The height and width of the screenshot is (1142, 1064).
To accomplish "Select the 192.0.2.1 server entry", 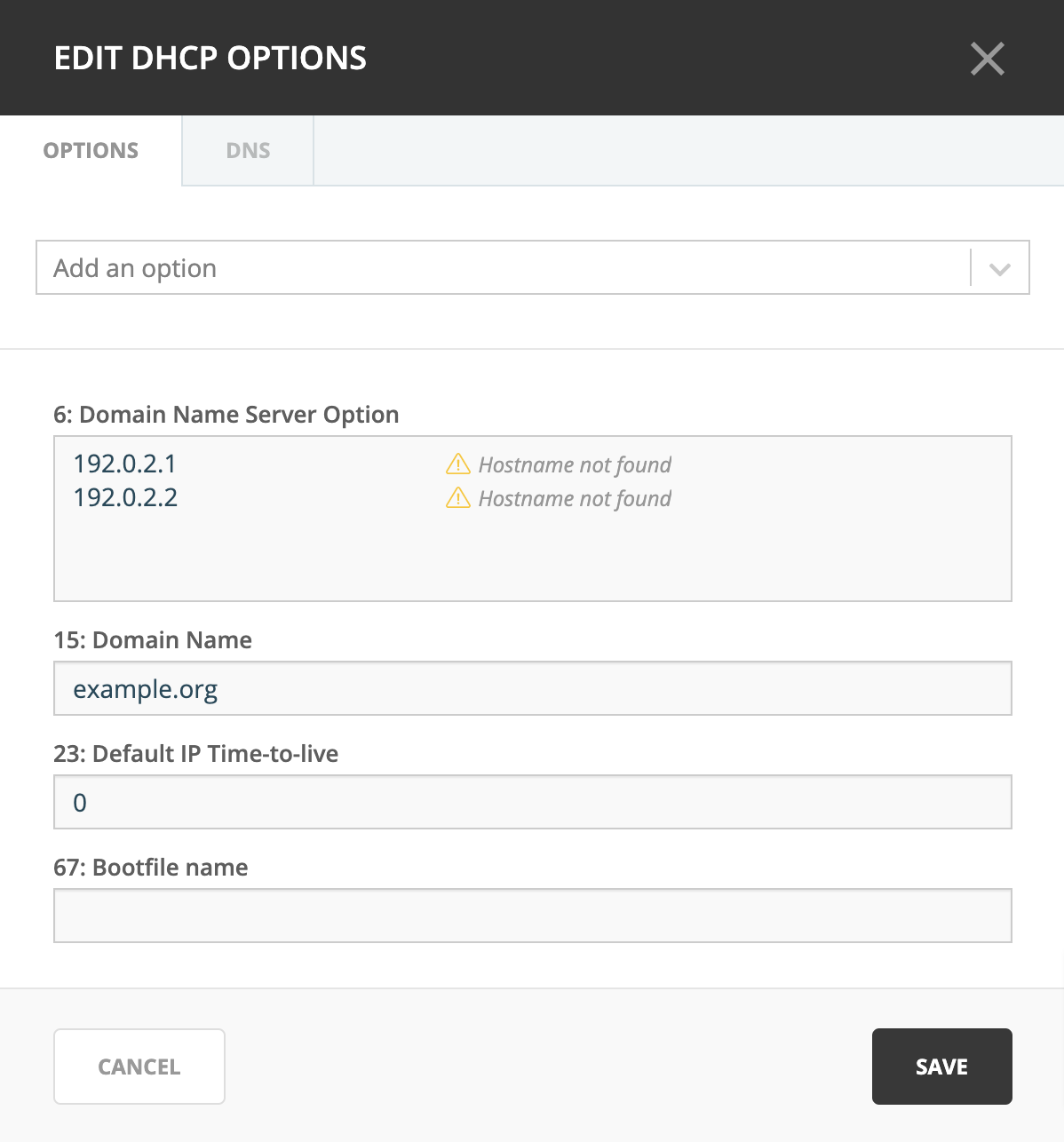I will pyautogui.click(x=125, y=464).
